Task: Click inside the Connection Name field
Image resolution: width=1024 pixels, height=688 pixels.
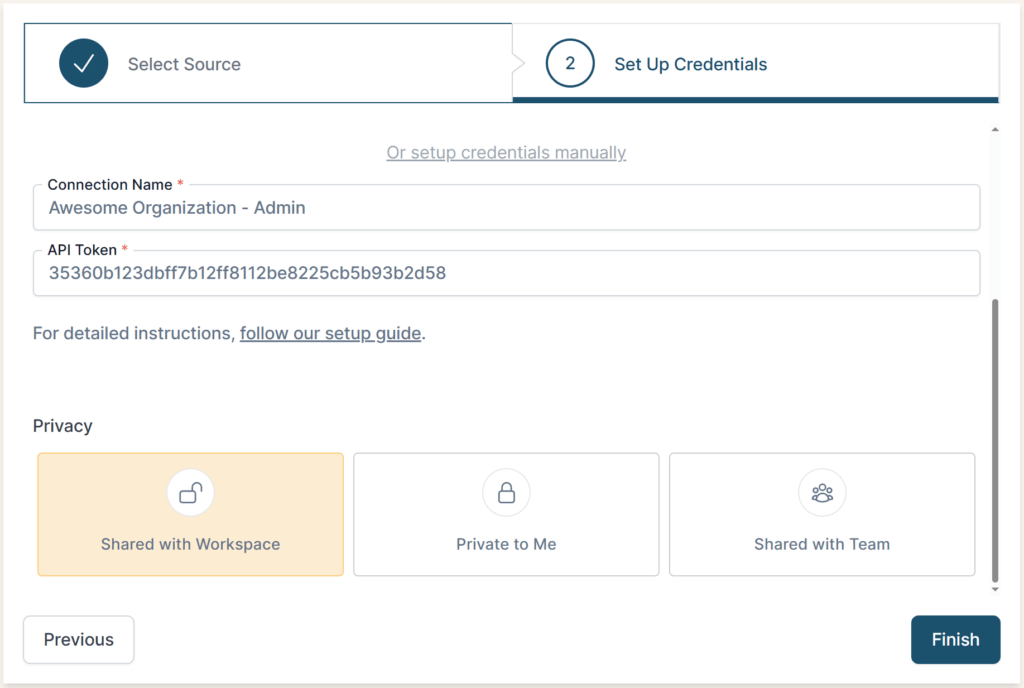Action: tap(506, 207)
